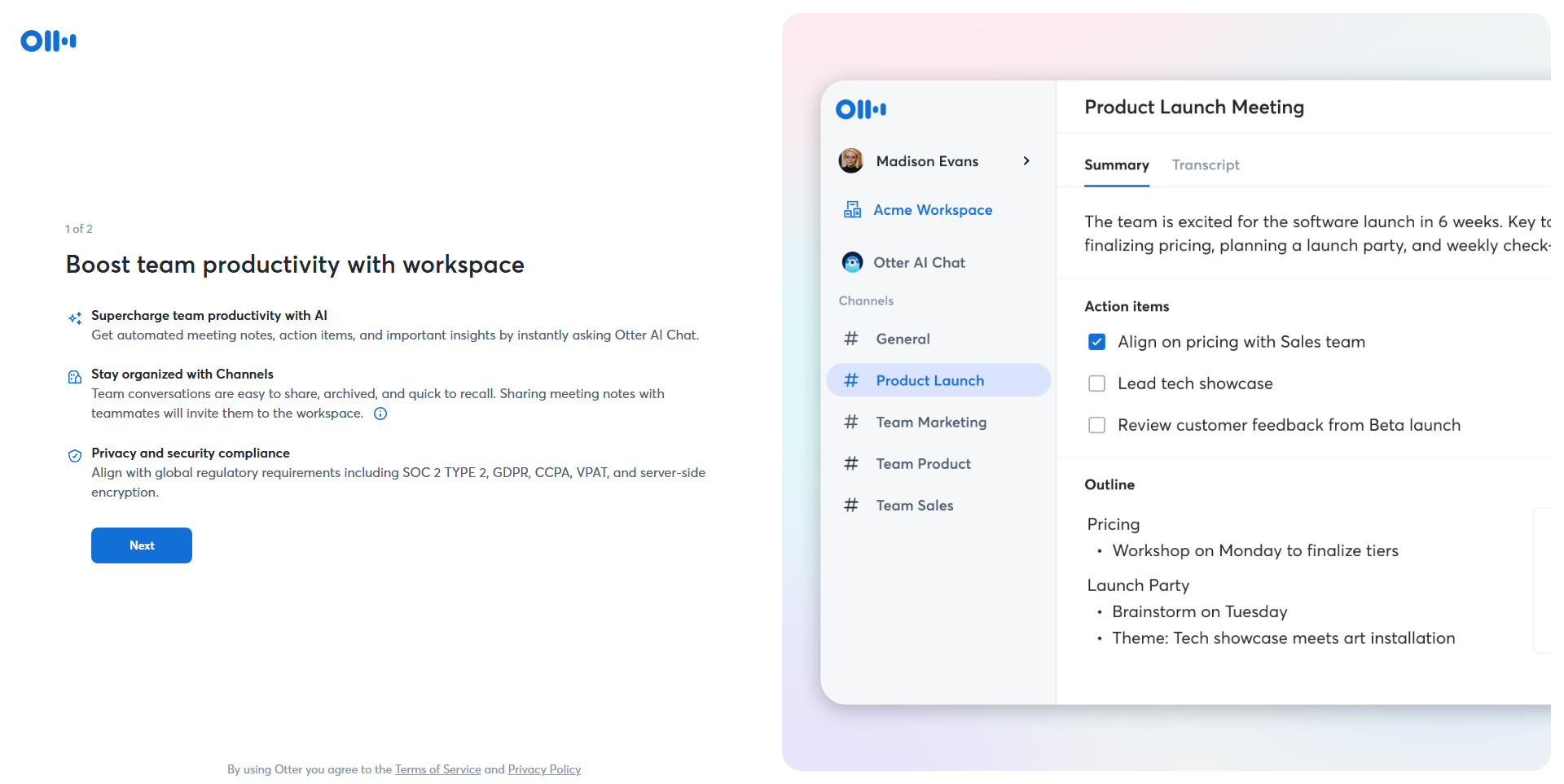The image size is (1564, 784).
Task: Open the Team Marketing channel
Action: (x=931, y=422)
